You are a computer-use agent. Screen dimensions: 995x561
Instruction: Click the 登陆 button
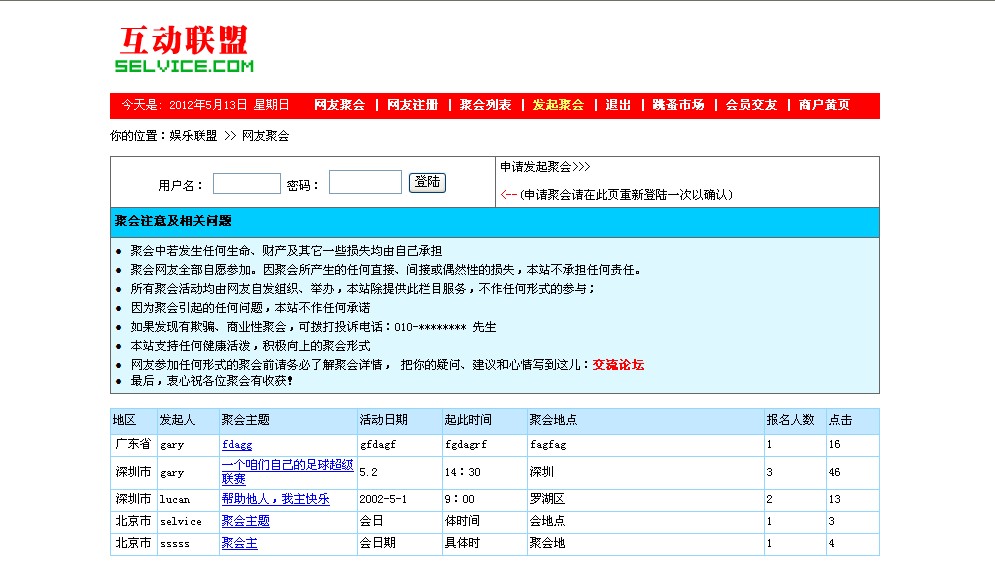(x=427, y=183)
